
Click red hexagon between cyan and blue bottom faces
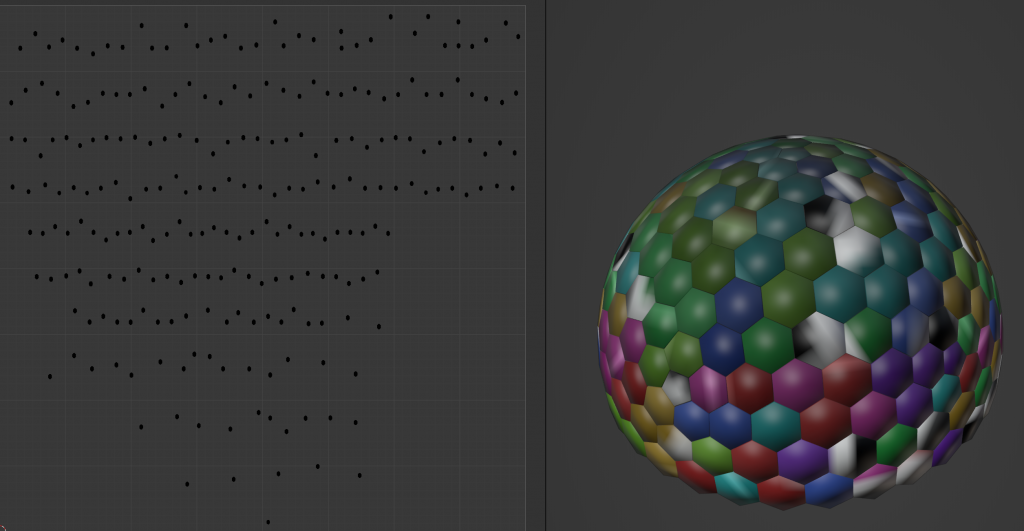pos(781,490)
